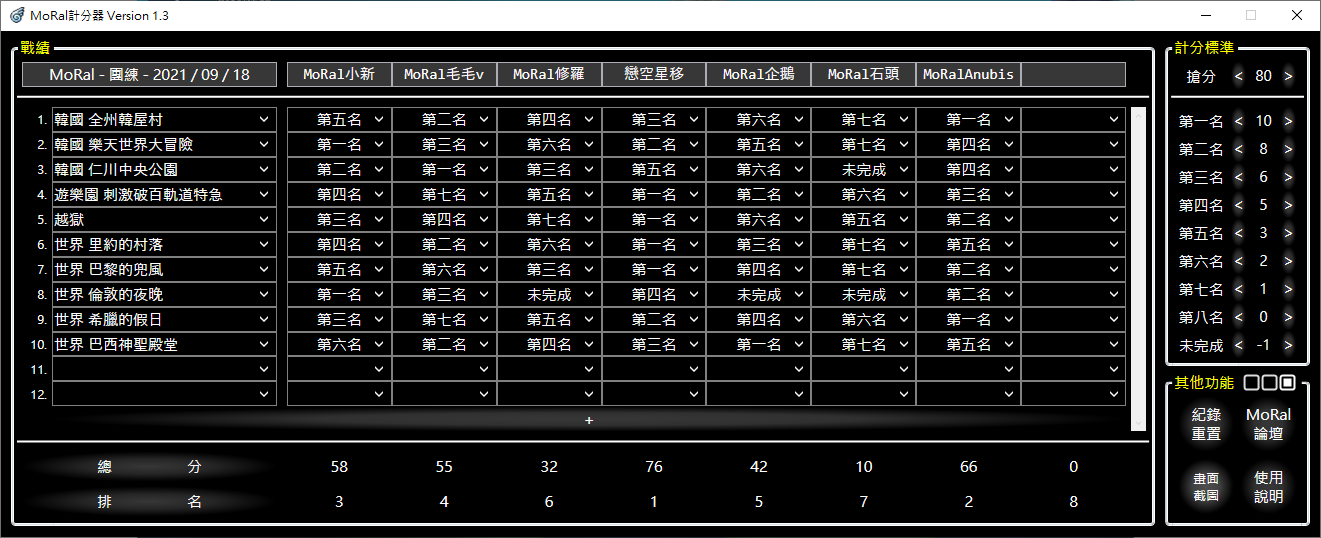Decrease points for 第三名
Image resolution: width=1321 pixels, height=538 pixels.
coord(1240,177)
